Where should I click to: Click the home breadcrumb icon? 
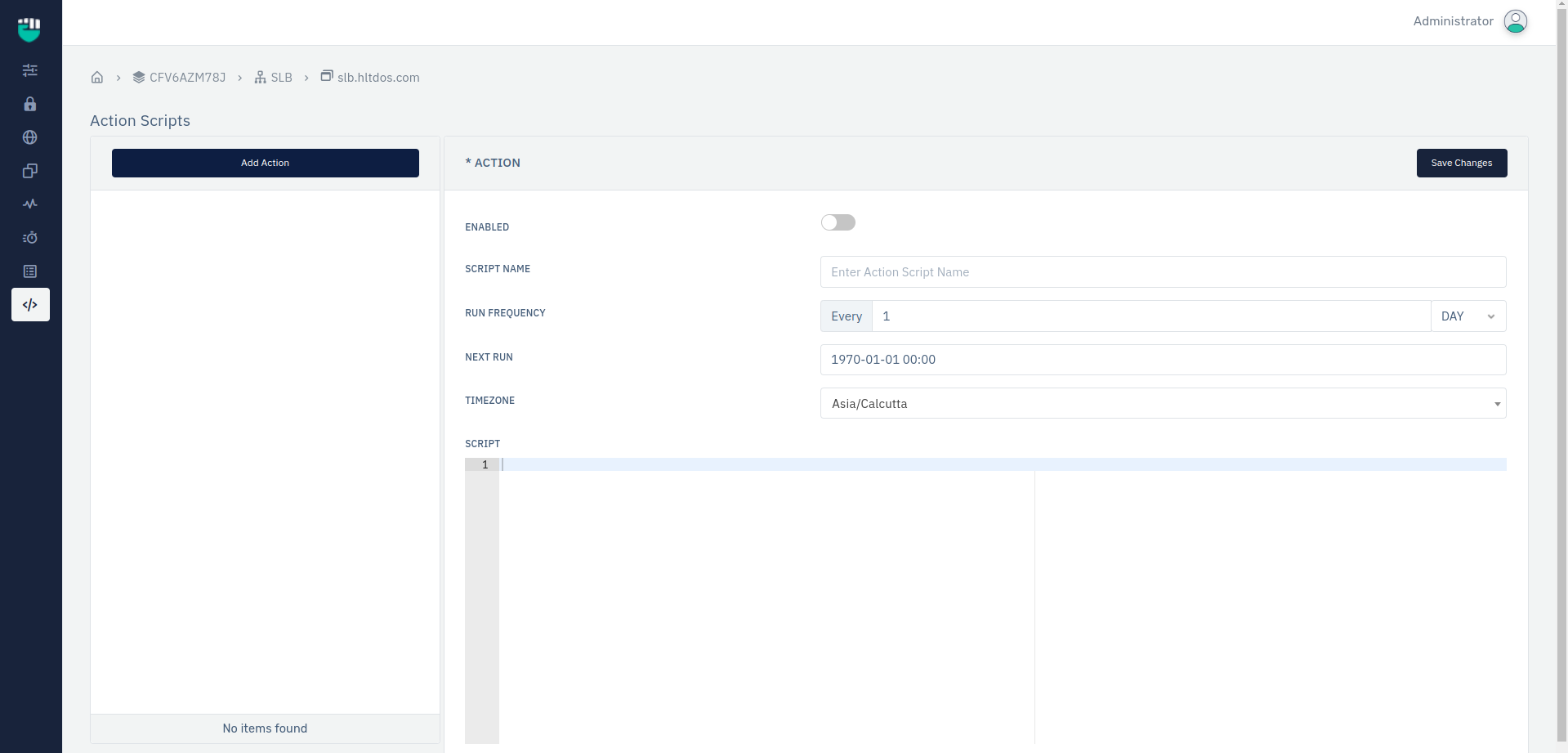coord(97,78)
